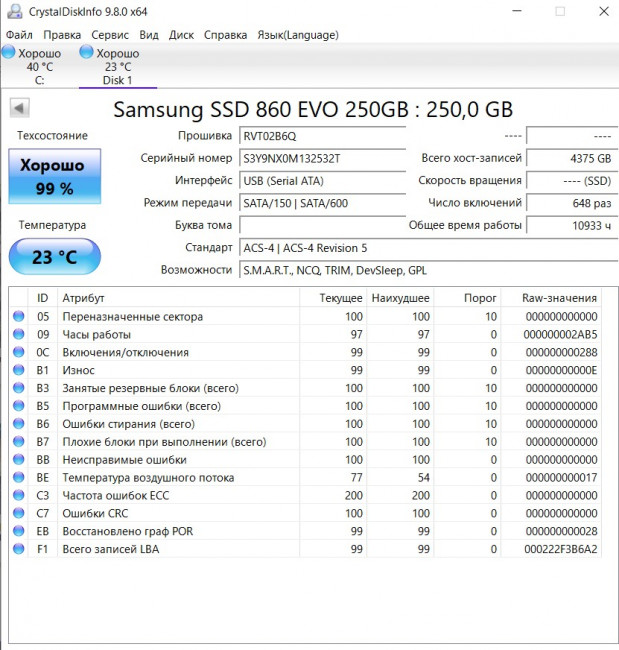619x650 pixels.
Task: Click the power on count value 648 раз
Action: click(572, 203)
